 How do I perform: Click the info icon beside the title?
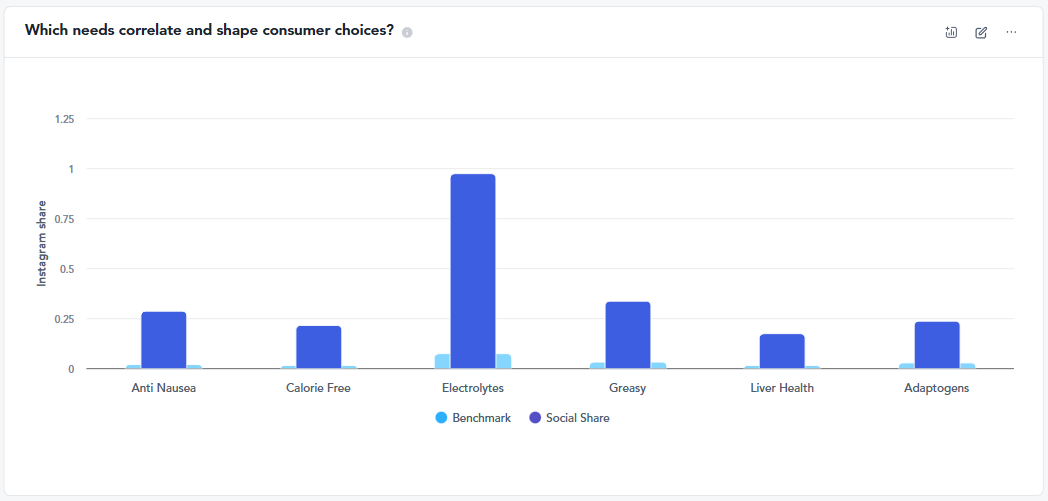click(407, 32)
